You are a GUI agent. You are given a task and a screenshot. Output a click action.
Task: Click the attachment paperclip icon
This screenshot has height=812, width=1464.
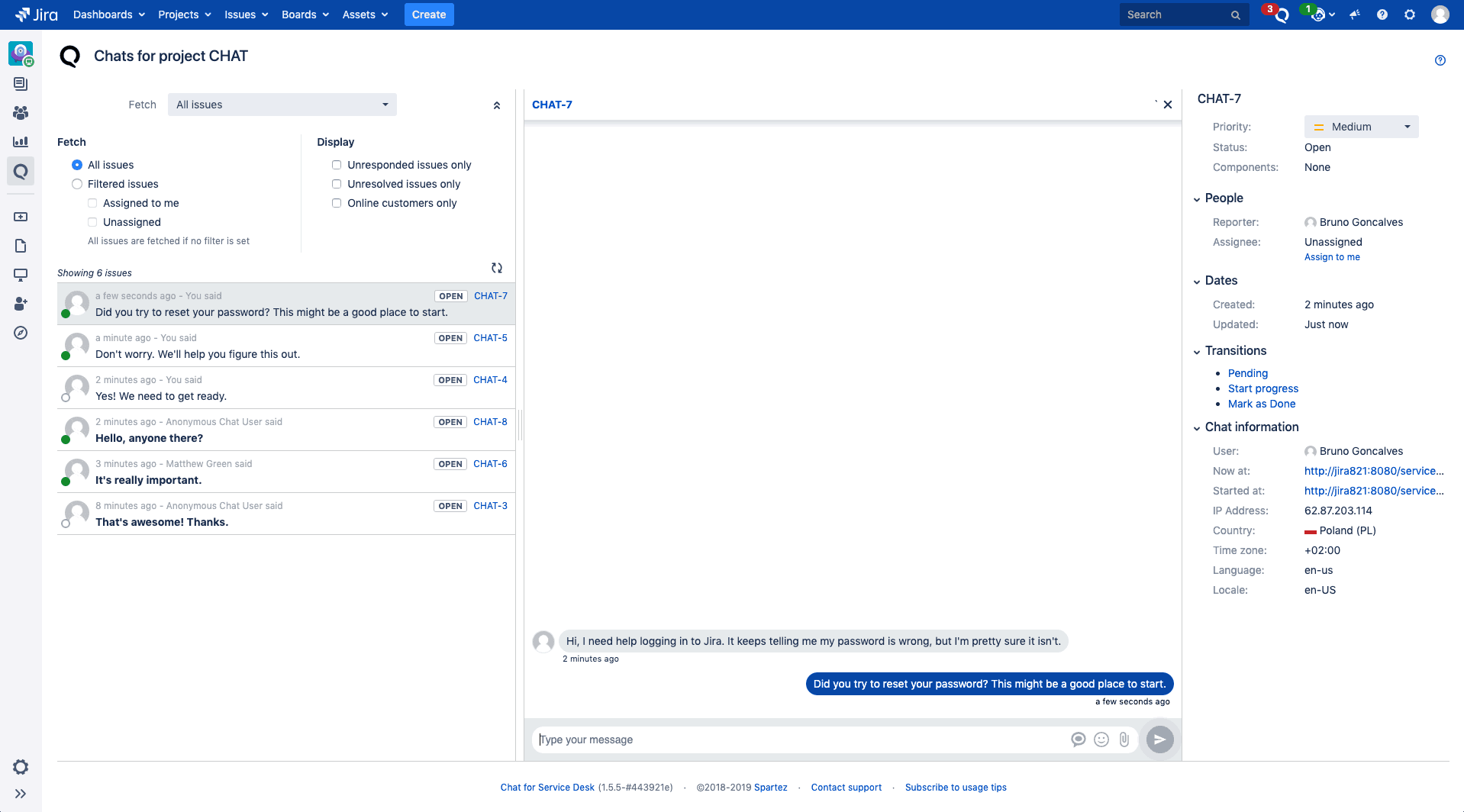coord(1124,739)
